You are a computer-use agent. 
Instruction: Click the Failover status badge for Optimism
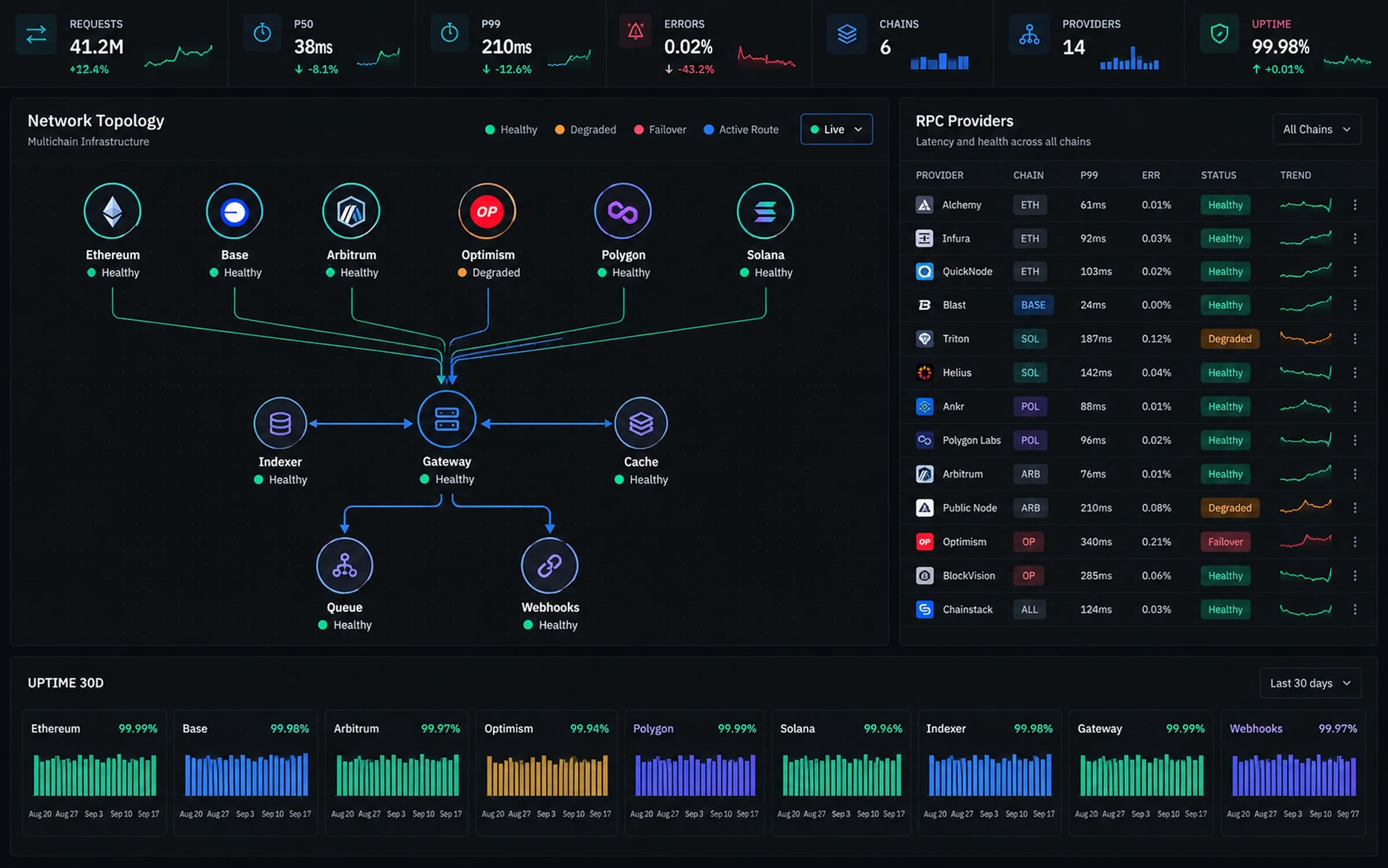tap(1225, 542)
